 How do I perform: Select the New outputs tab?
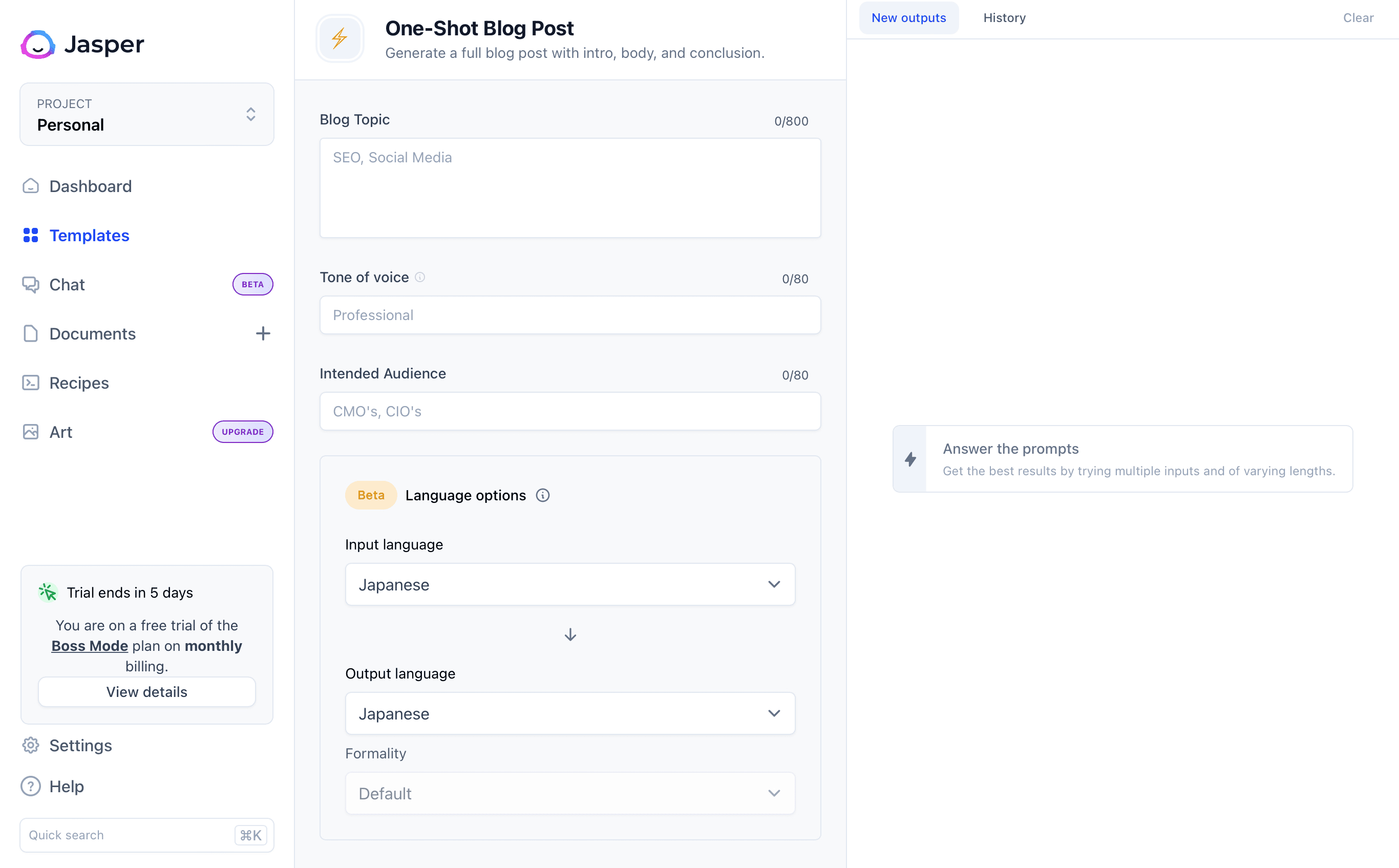908,18
